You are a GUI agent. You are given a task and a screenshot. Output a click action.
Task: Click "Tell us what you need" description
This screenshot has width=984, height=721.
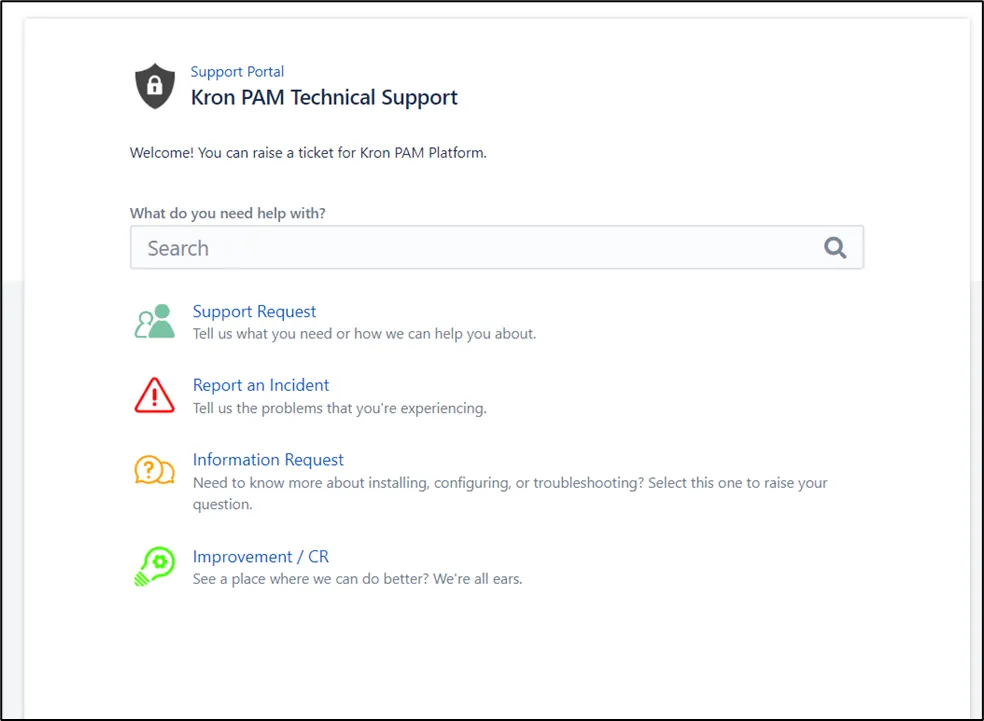click(365, 334)
